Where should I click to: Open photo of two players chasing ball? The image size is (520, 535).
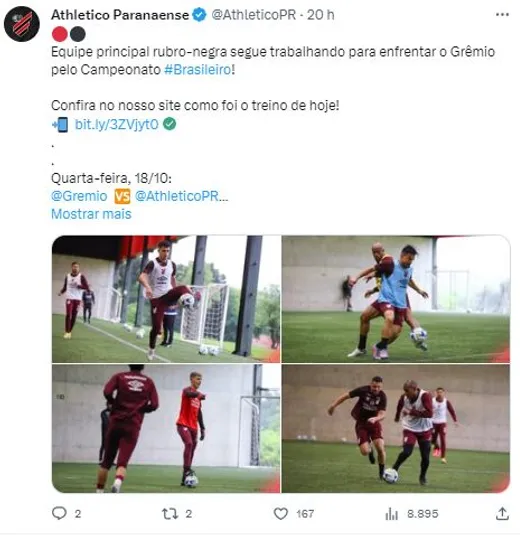(396, 429)
